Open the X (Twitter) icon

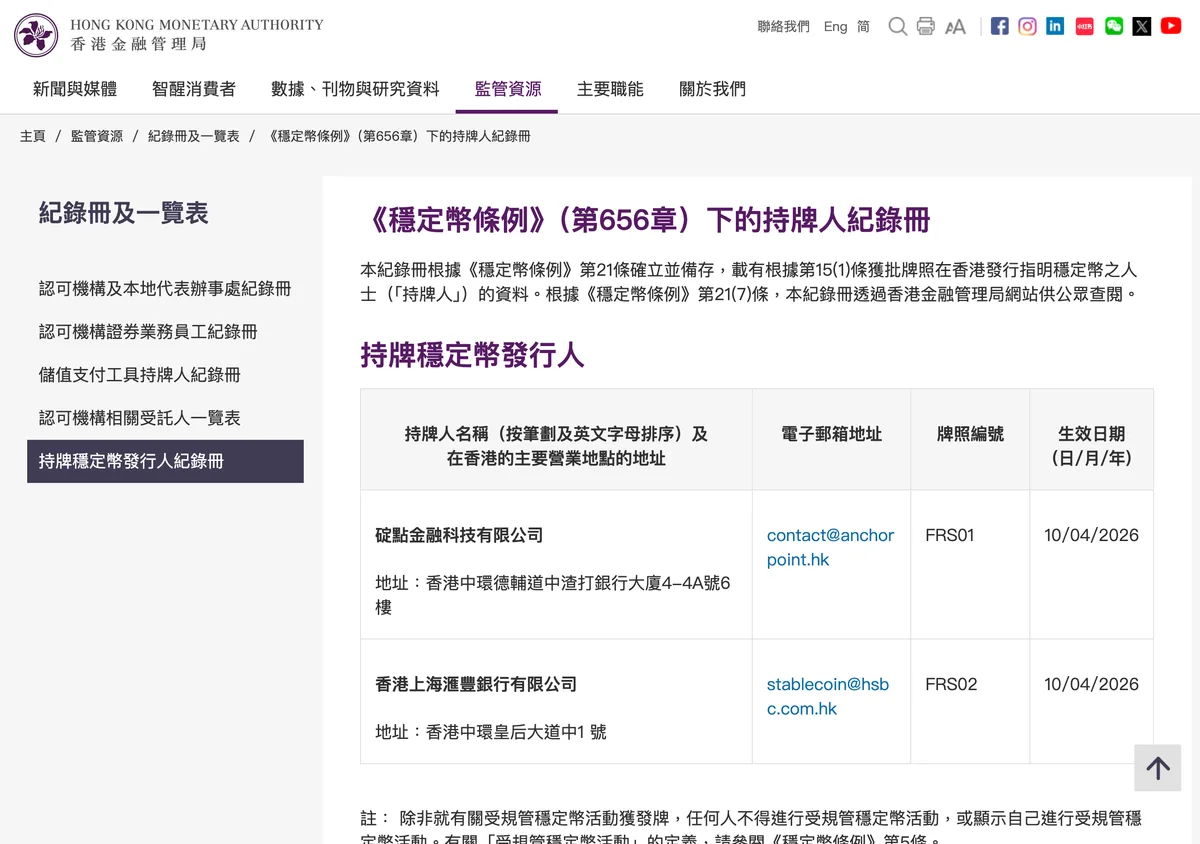click(x=1142, y=27)
